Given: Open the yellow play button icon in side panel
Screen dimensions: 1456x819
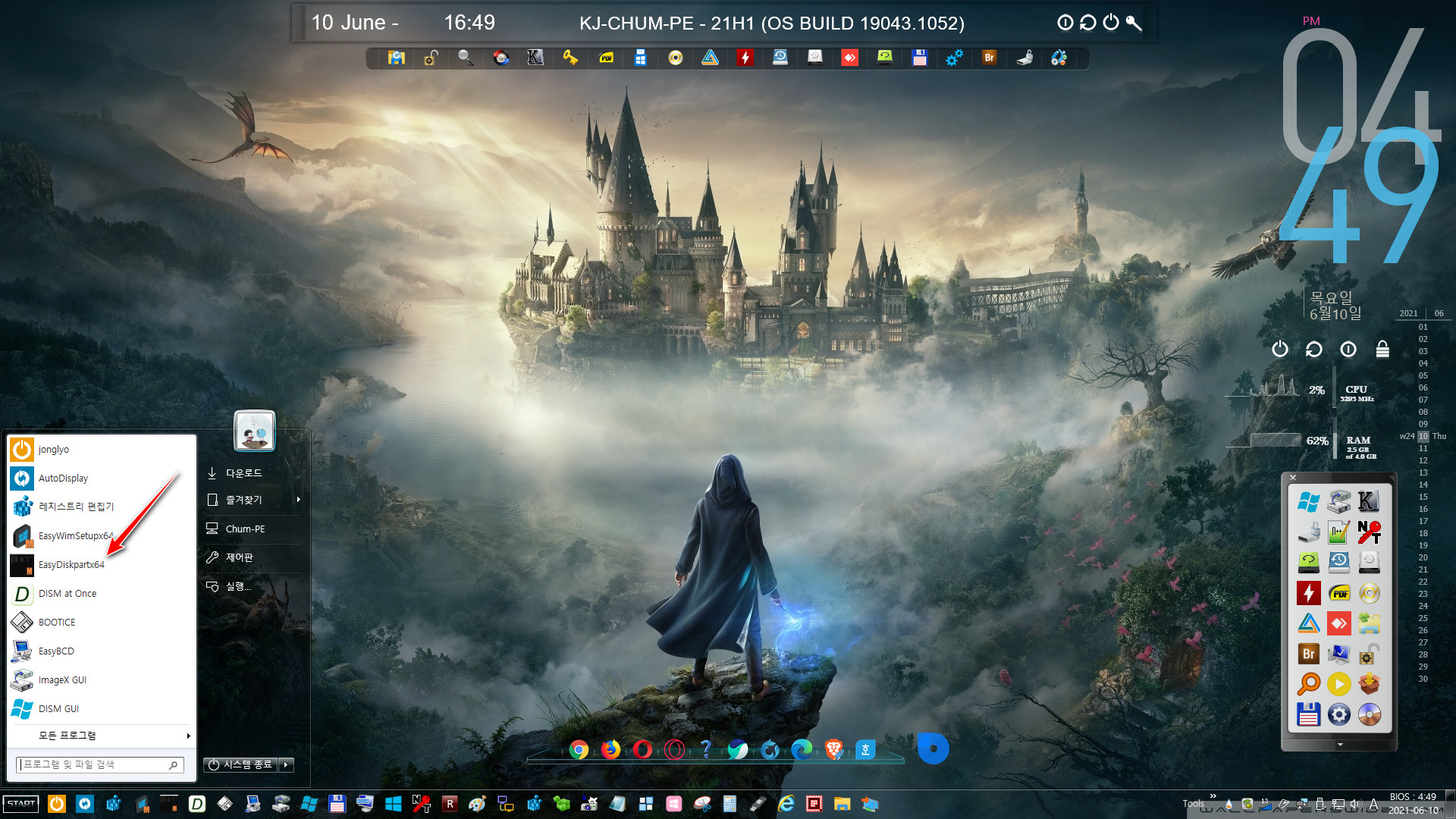Looking at the screenshot, I should [1339, 684].
